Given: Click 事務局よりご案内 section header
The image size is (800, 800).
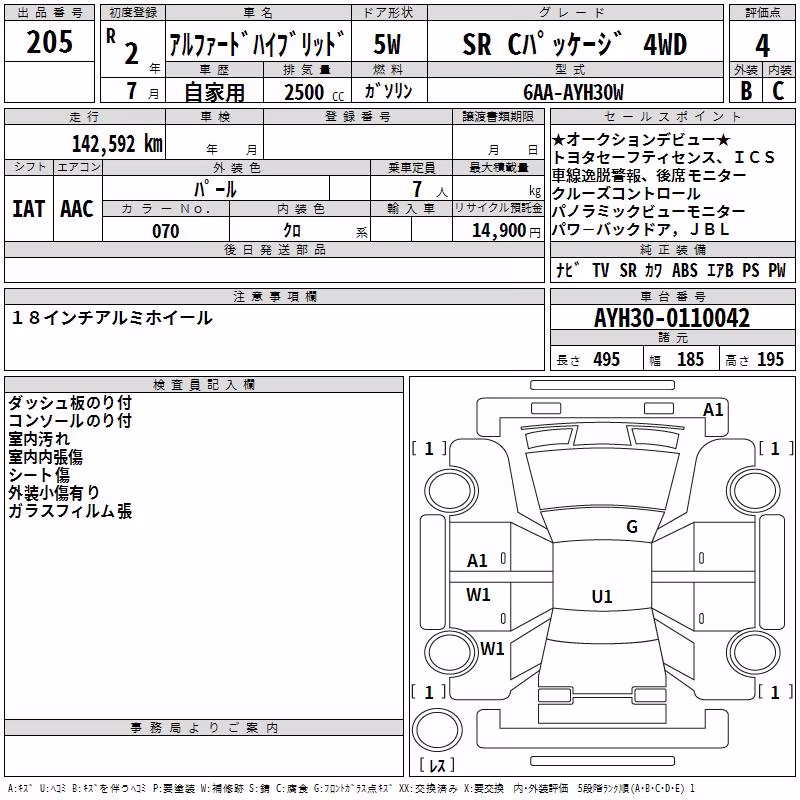Looking at the screenshot, I should click(204, 728).
